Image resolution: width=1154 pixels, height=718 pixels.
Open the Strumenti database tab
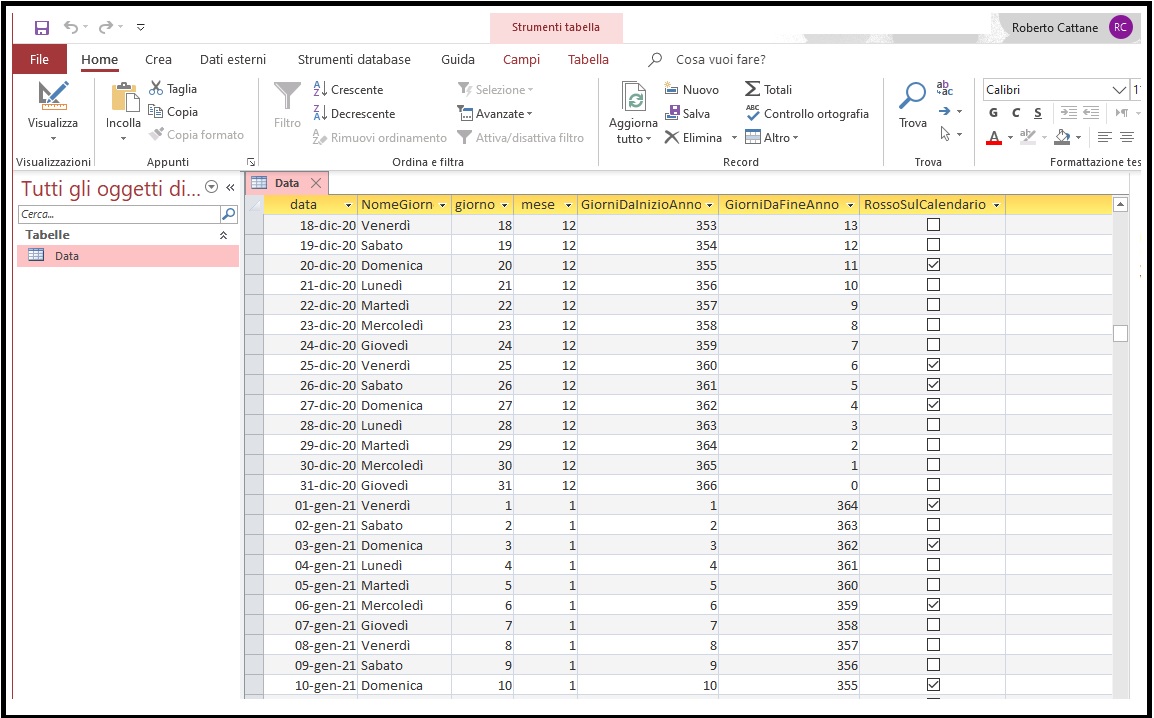(x=354, y=60)
